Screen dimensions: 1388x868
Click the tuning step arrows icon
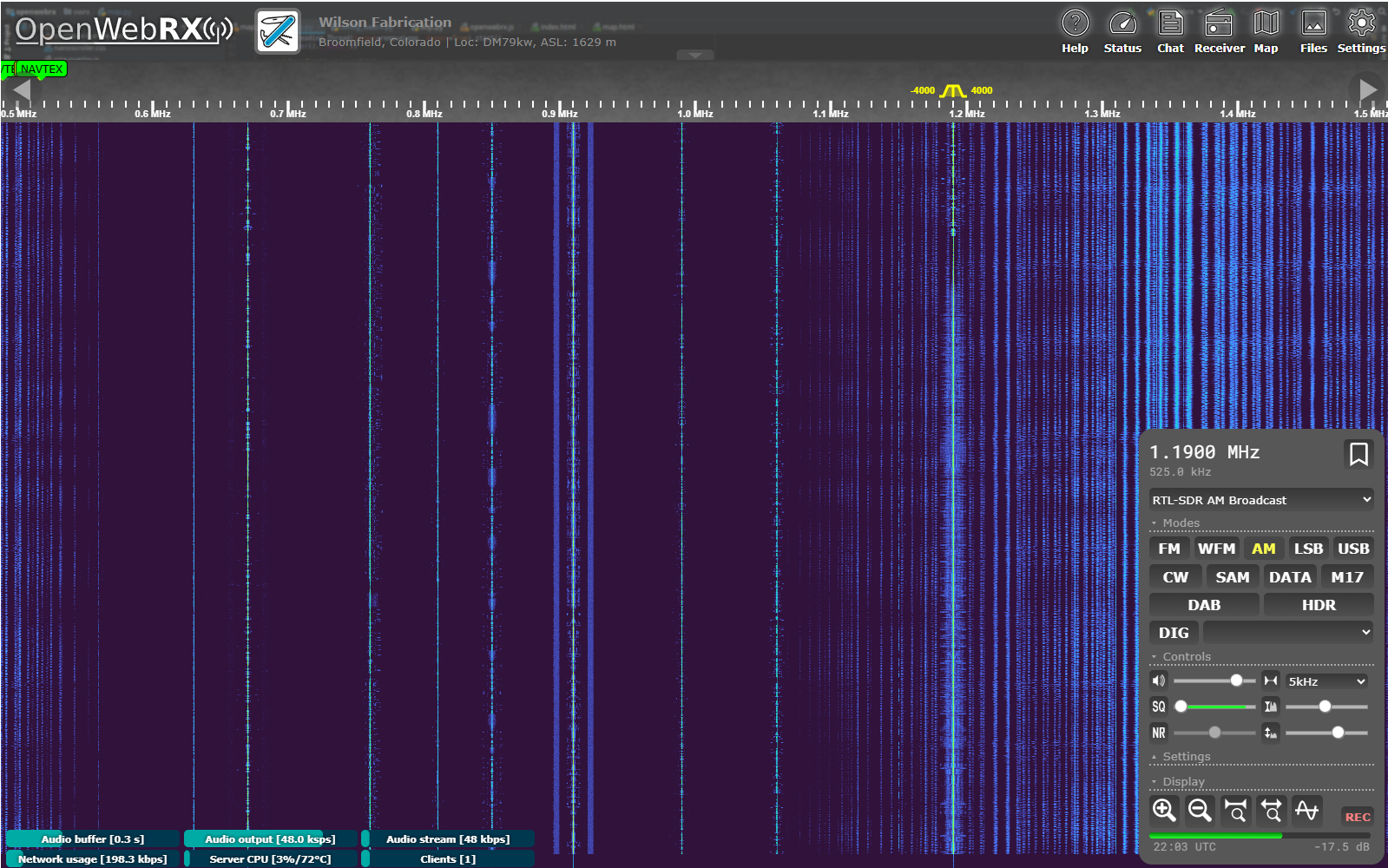coord(1271,681)
